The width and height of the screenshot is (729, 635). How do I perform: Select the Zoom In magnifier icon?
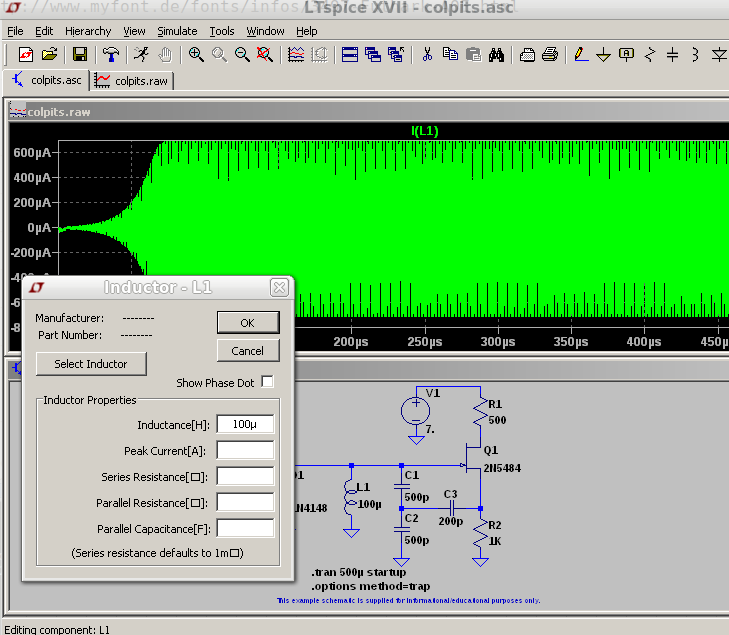coord(196,55)
